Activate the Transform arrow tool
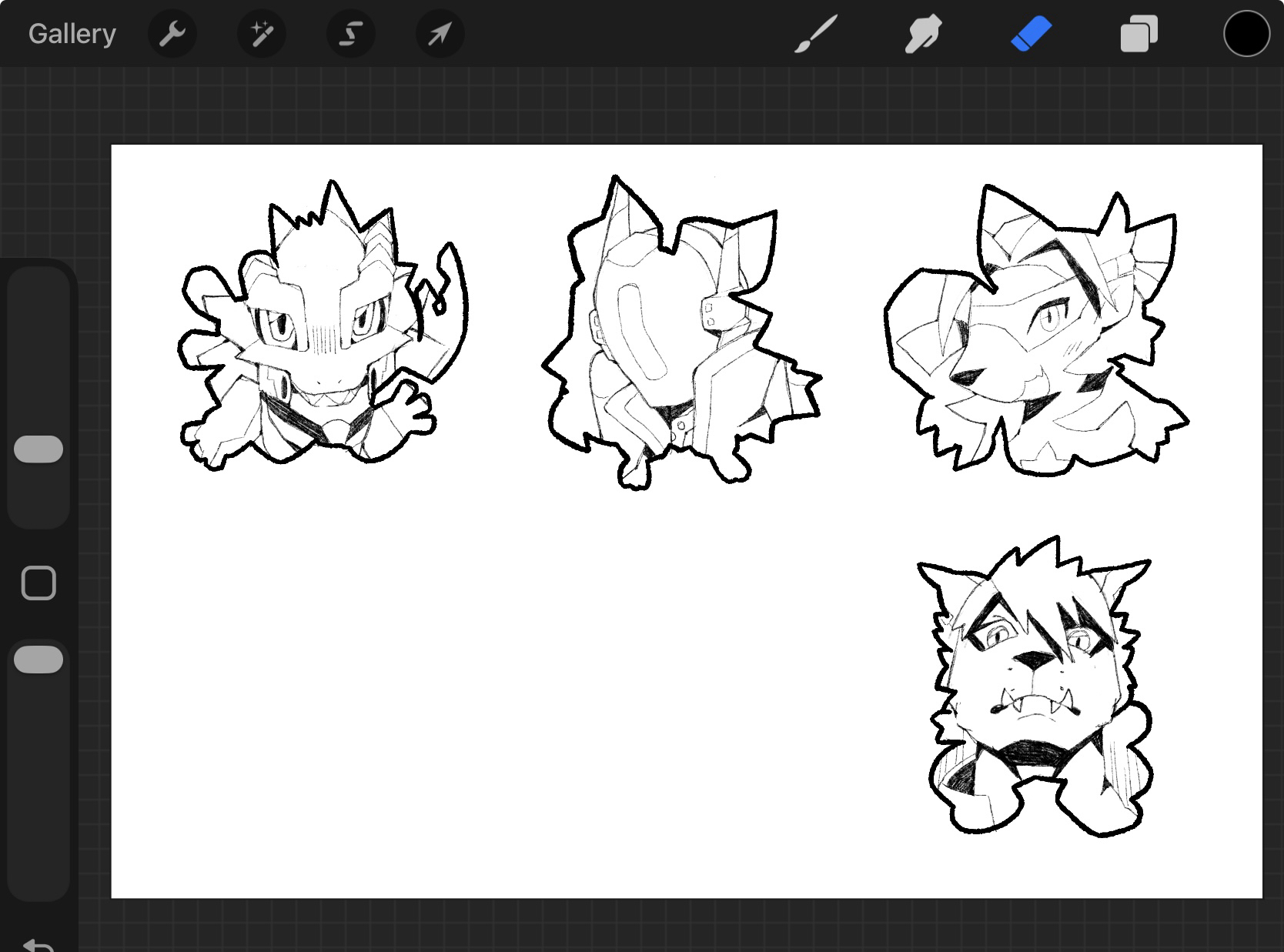Screen dimensions: 1284x952 point(440,34)
